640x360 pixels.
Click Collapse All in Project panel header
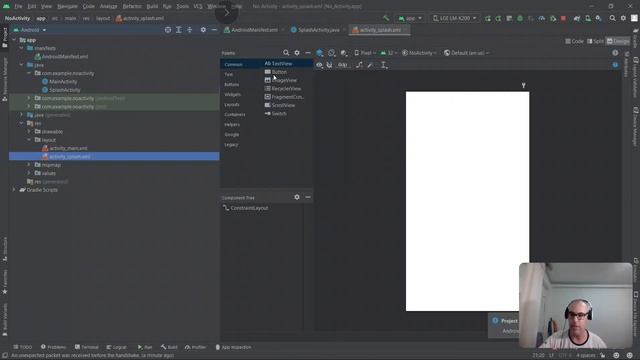(189, 30)
